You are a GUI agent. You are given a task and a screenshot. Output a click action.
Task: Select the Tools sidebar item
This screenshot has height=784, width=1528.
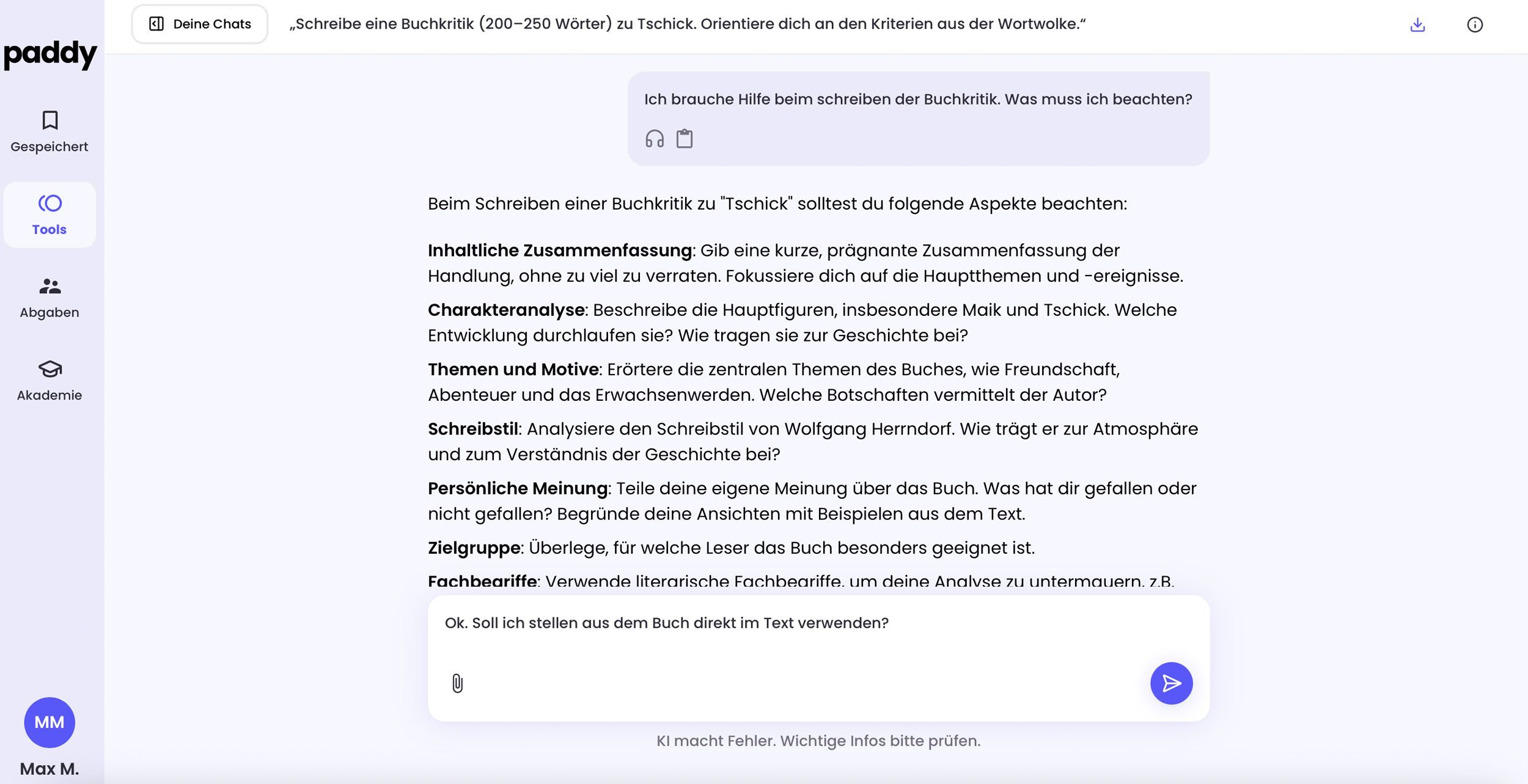tap(50, 214)
